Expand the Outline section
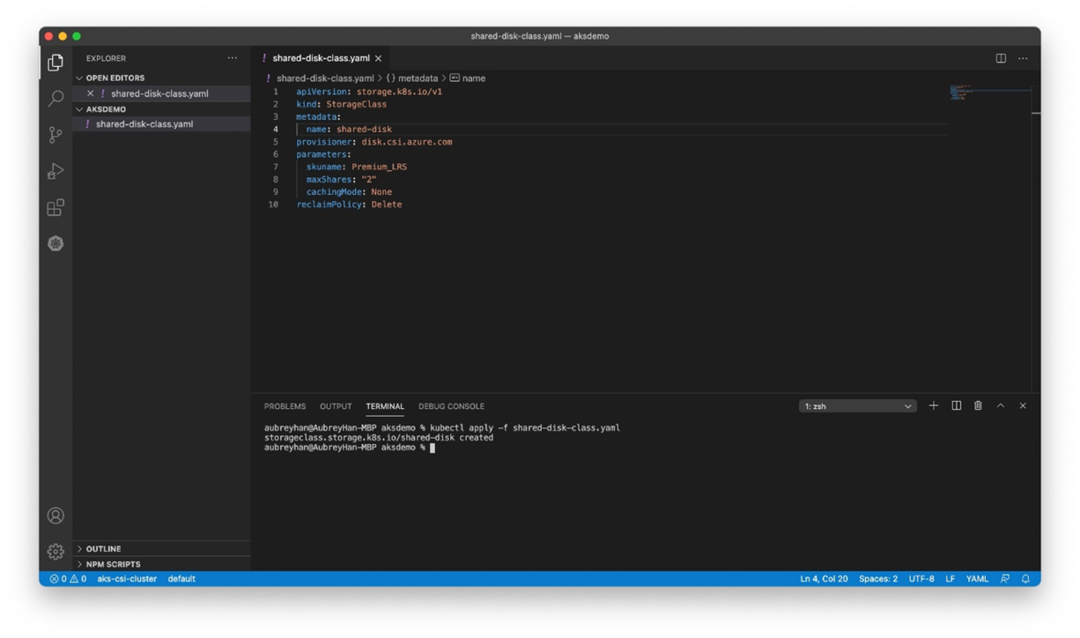The width and height of the screenshot is (1080, 638). [x=103, y=549]
